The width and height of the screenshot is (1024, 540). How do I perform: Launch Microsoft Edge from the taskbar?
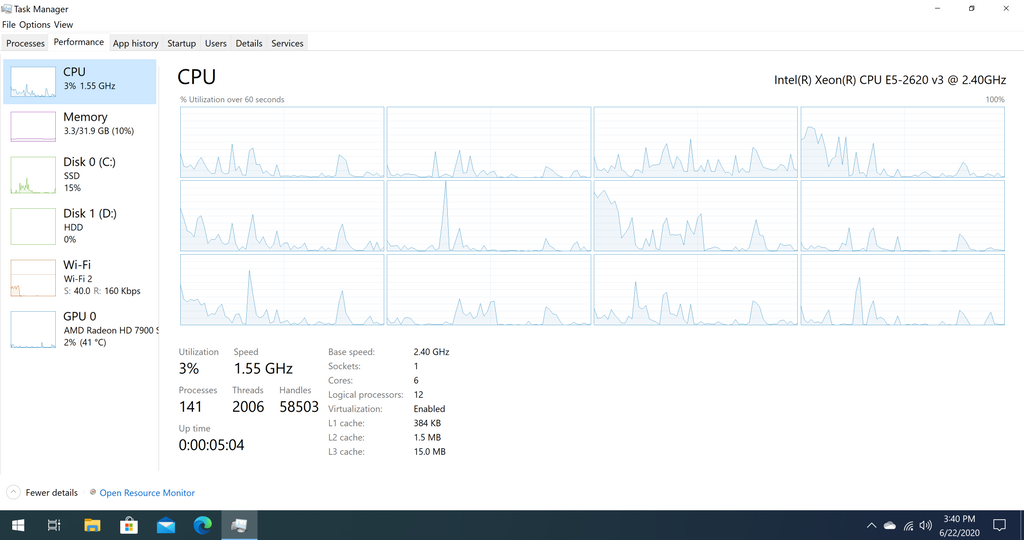[202, 525]
